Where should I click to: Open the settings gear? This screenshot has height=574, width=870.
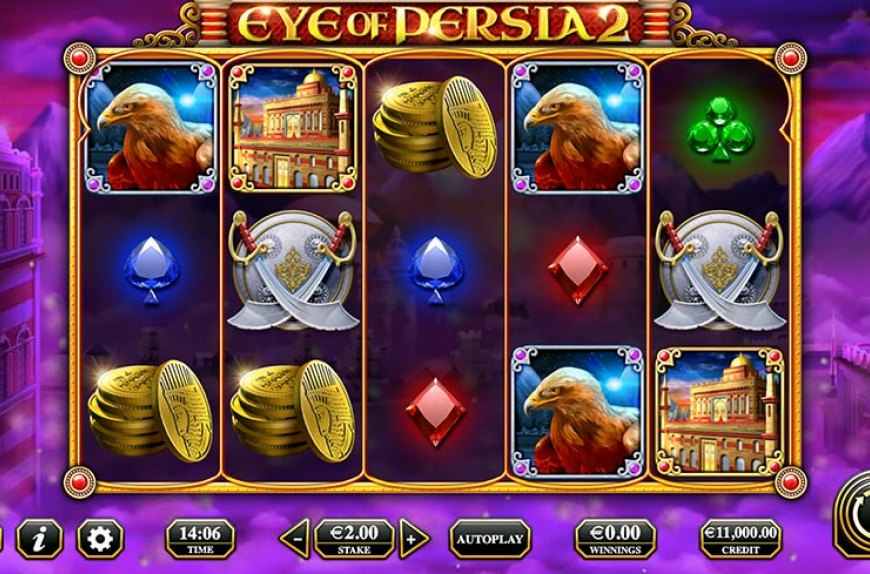[100, 538]
